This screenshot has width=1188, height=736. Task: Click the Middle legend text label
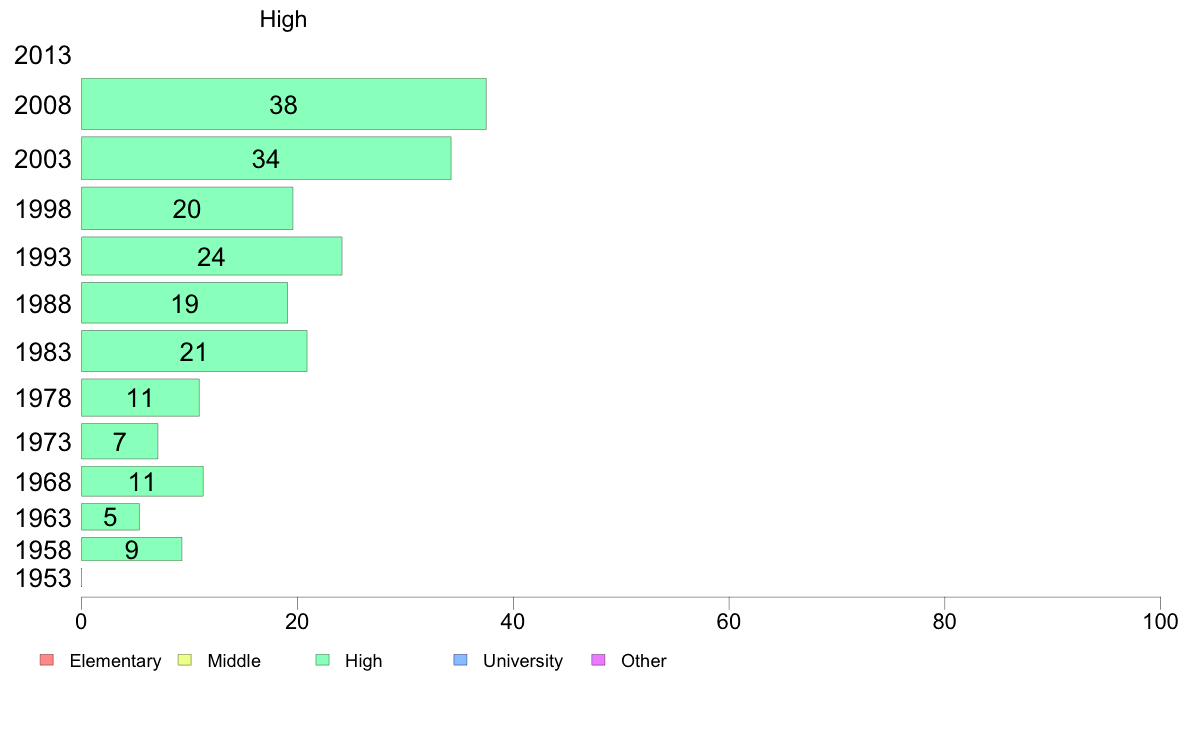pos(234,661)
